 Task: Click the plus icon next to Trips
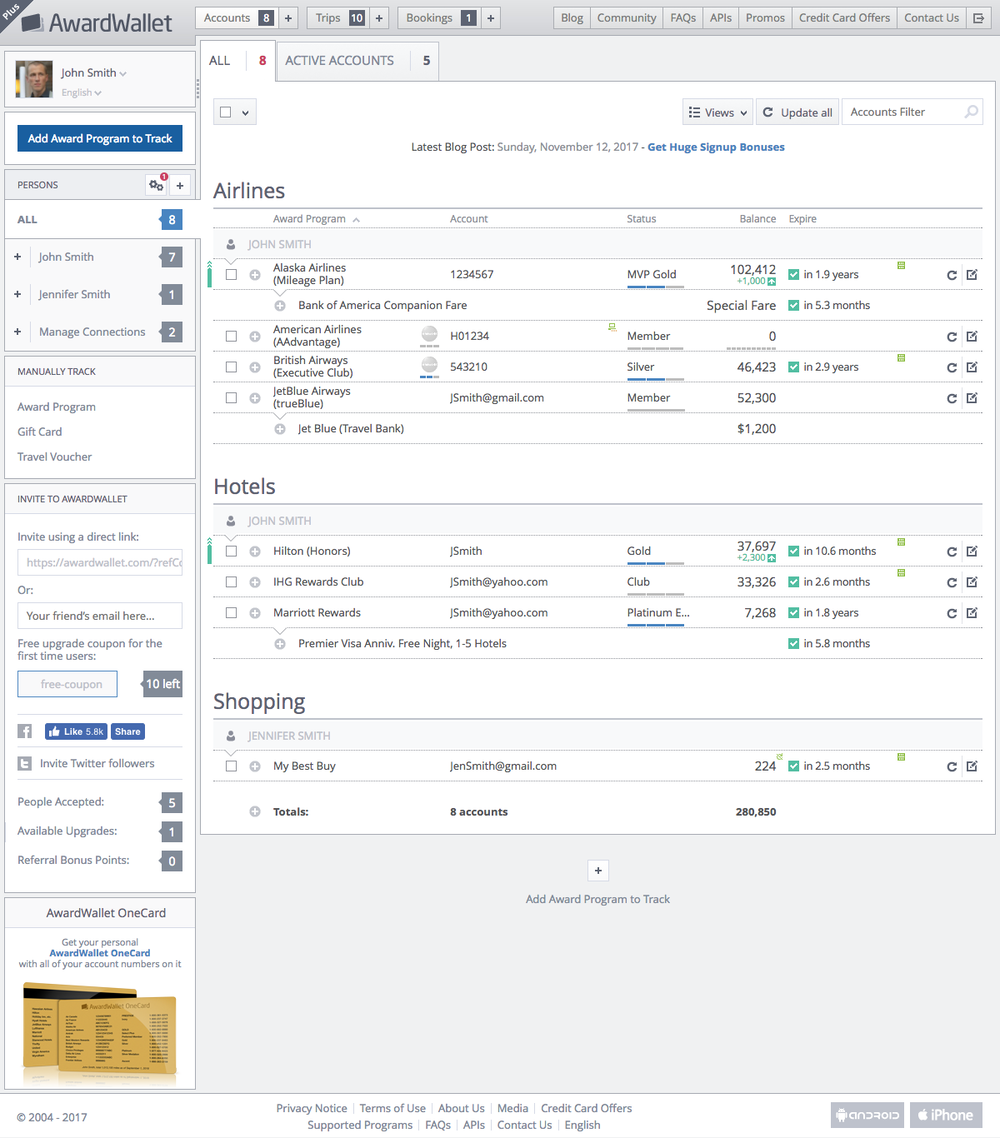[380, 18]
